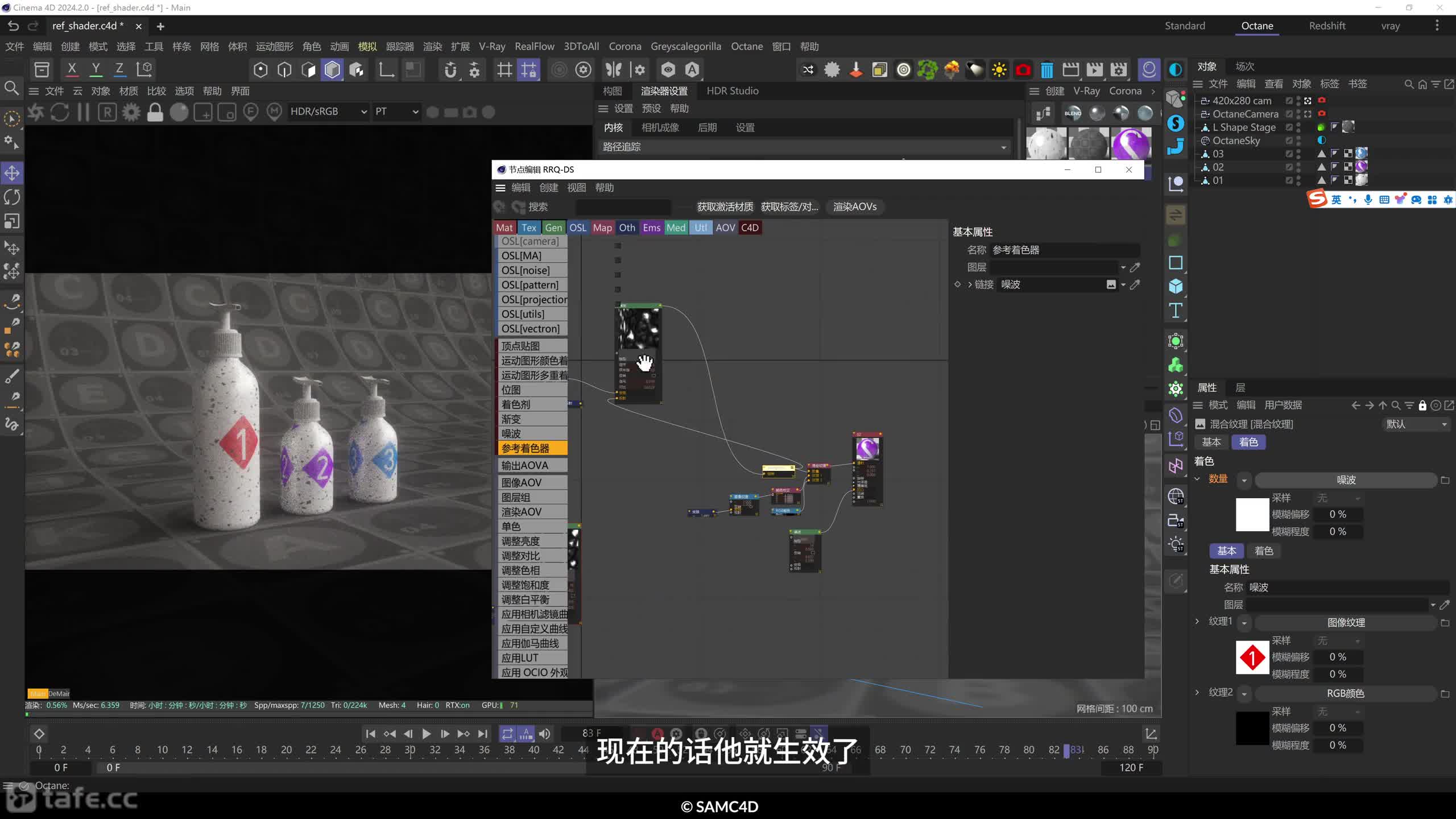Open the Sogou input method icon
This screenshot has width=1456, height=819.
coord(1317,199)
